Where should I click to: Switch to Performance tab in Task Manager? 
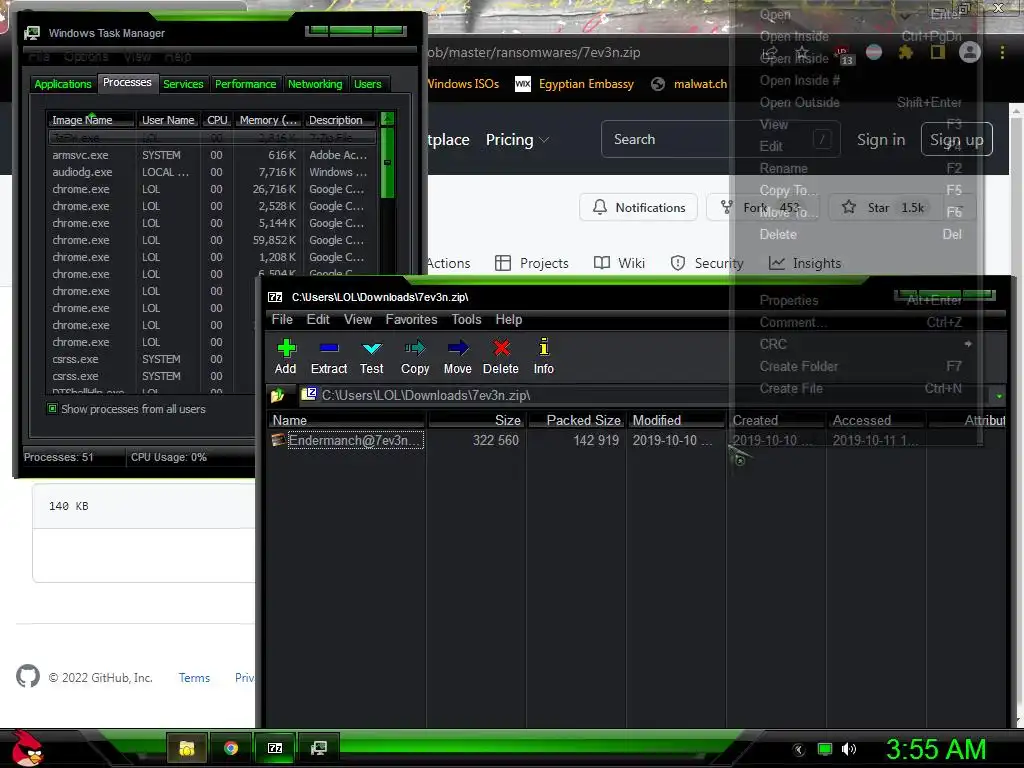coord(246,84)
